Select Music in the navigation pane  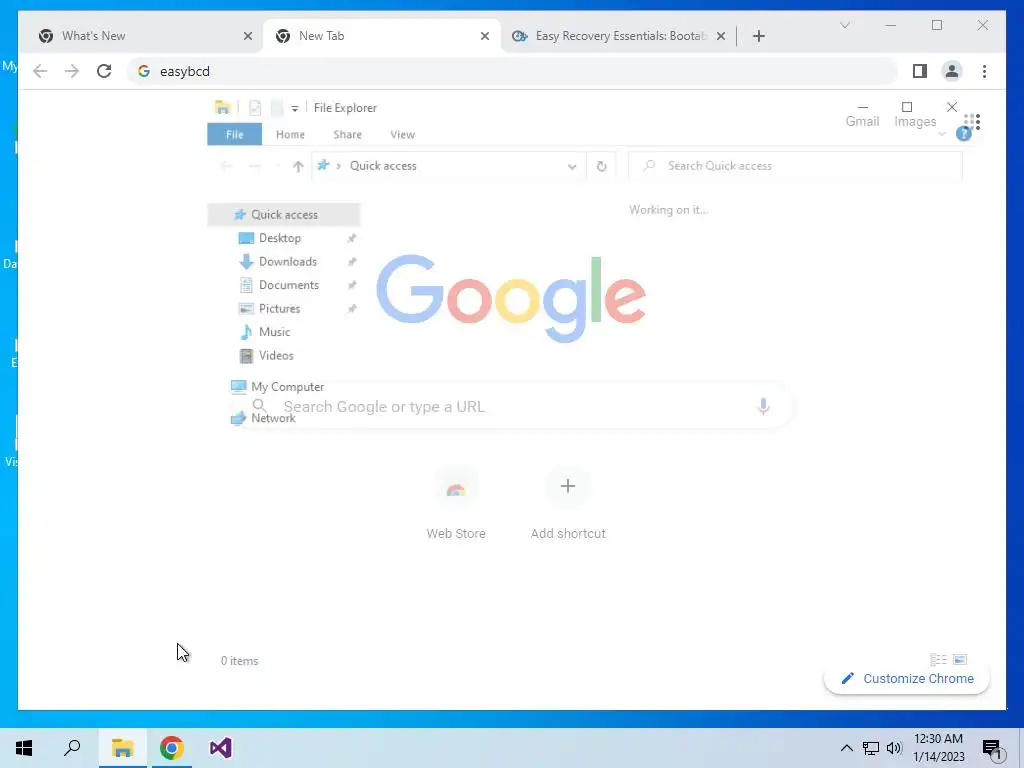(274, 332)
